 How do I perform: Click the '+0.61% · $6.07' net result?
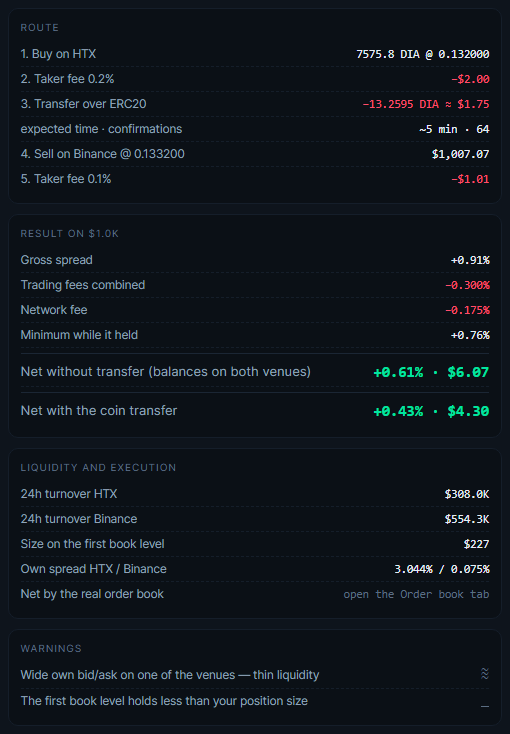(431, 373)
